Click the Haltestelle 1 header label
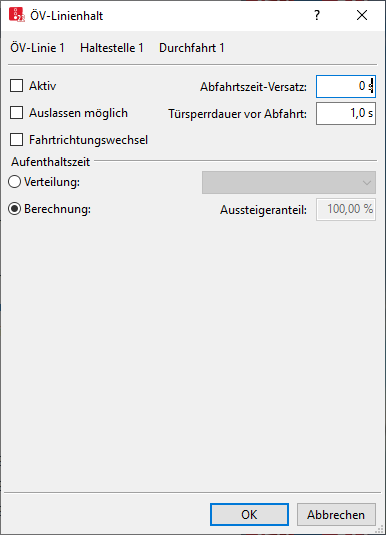Image resolution: width=386 pixels, height=535 pixels. click(112, 48)
